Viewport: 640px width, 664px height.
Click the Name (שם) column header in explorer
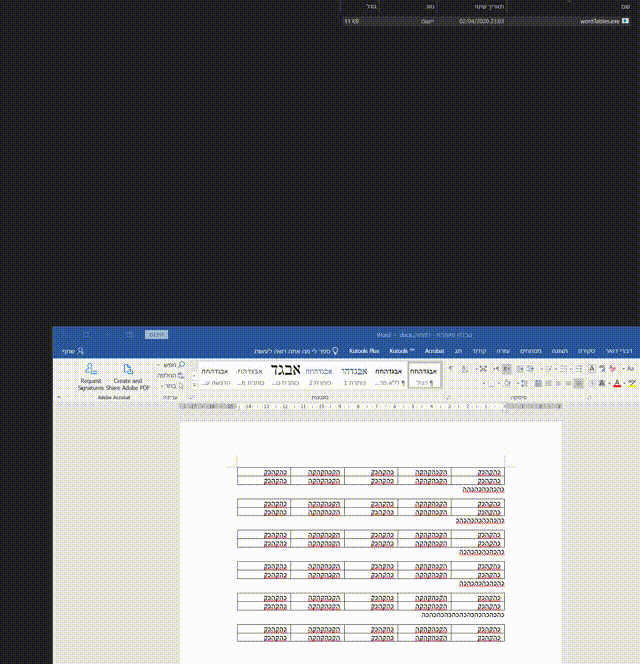[x=626, y=7]
